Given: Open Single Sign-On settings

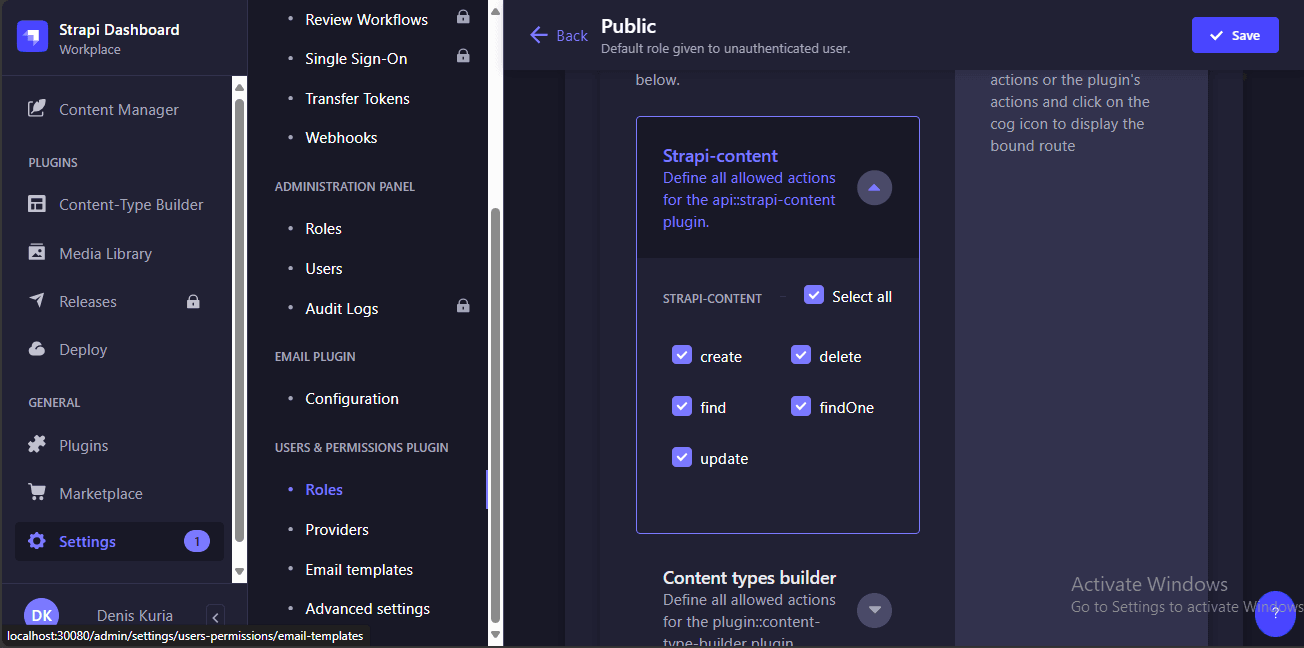Looking at the screenshot, I should [356, 59].
